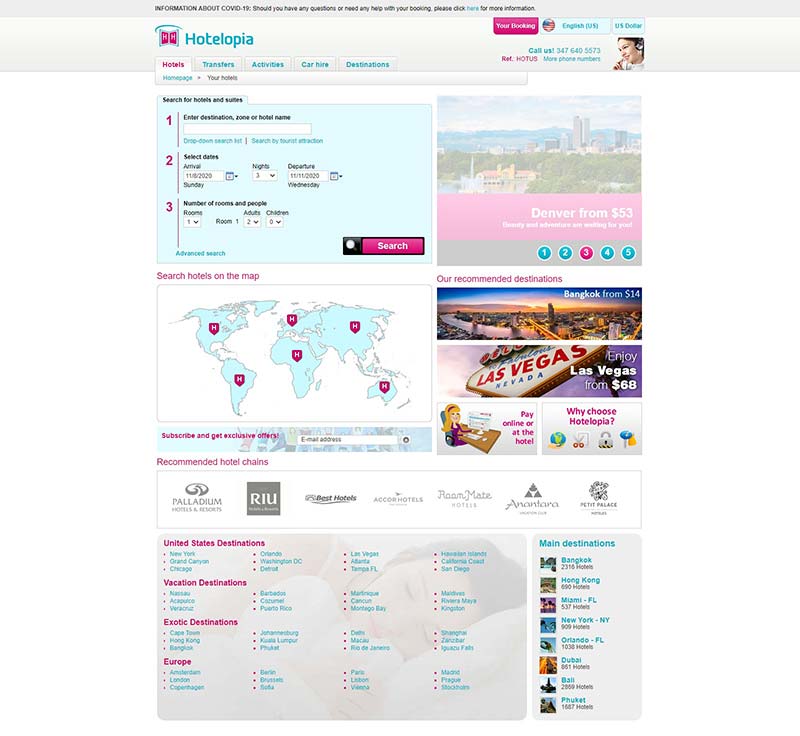Go to banner slide 1
Screen dimensions: 800x736
(544, 253)
